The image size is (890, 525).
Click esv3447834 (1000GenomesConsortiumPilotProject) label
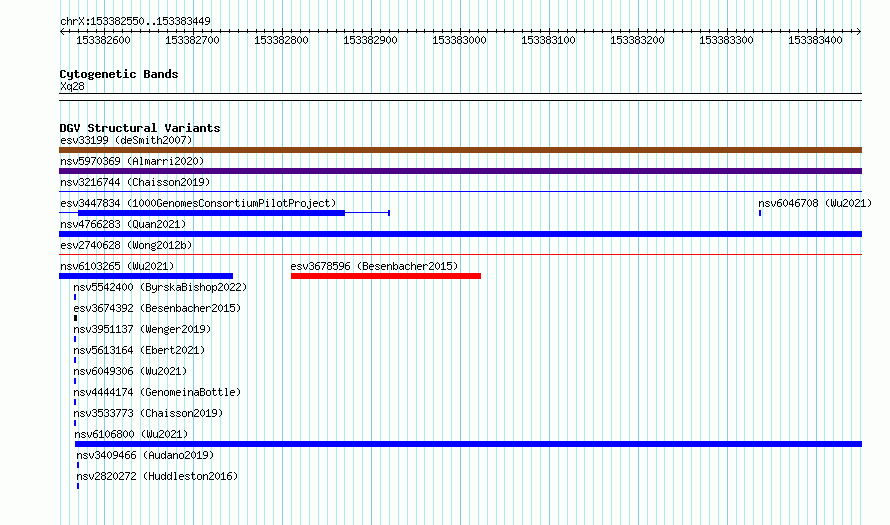click(198, 203)
